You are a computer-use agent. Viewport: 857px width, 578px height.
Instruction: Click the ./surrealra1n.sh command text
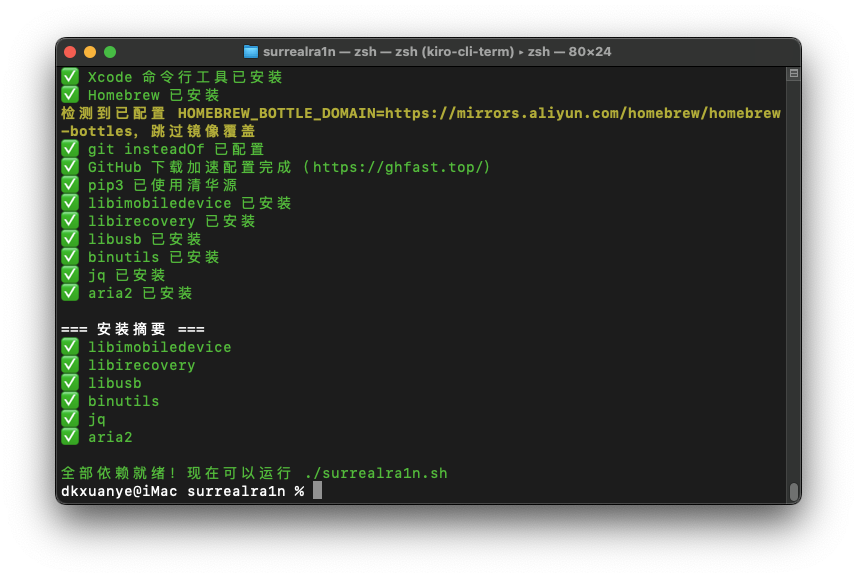click(x=376, y=473)
